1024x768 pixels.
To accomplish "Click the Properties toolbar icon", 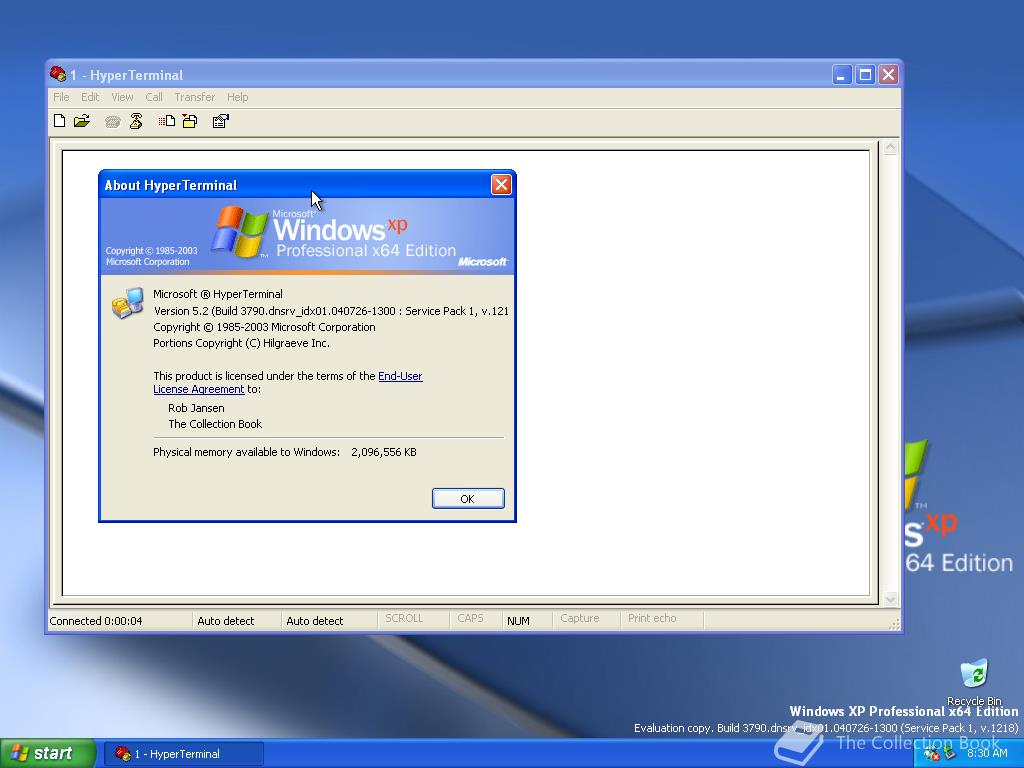I will 221,121.
